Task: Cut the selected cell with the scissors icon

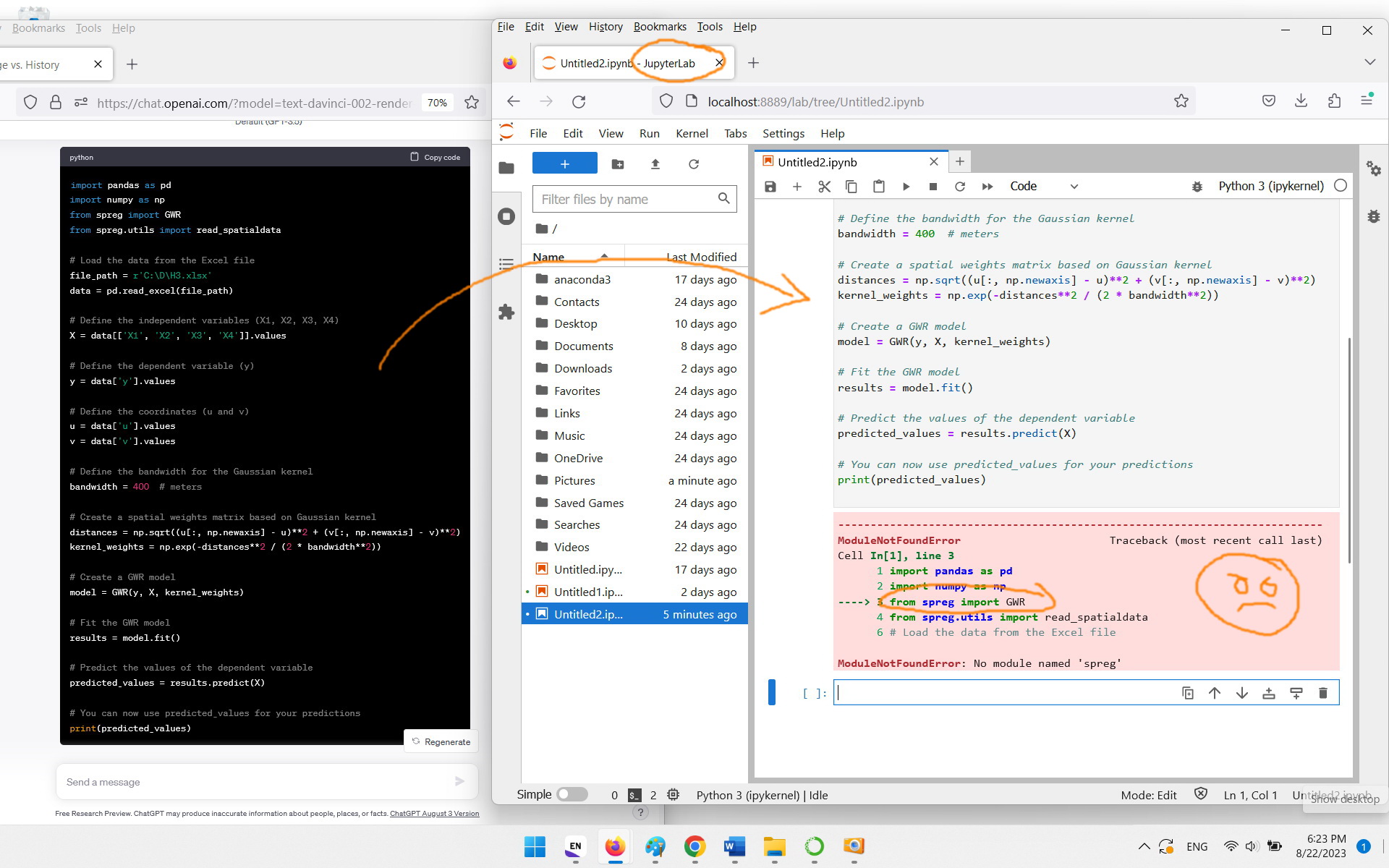Action: coord(824,186)
